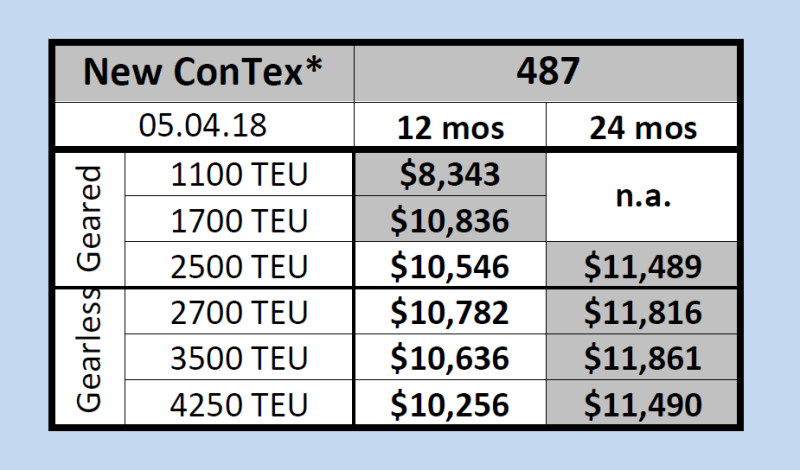Select the 487 index value cell

[549, 71]
